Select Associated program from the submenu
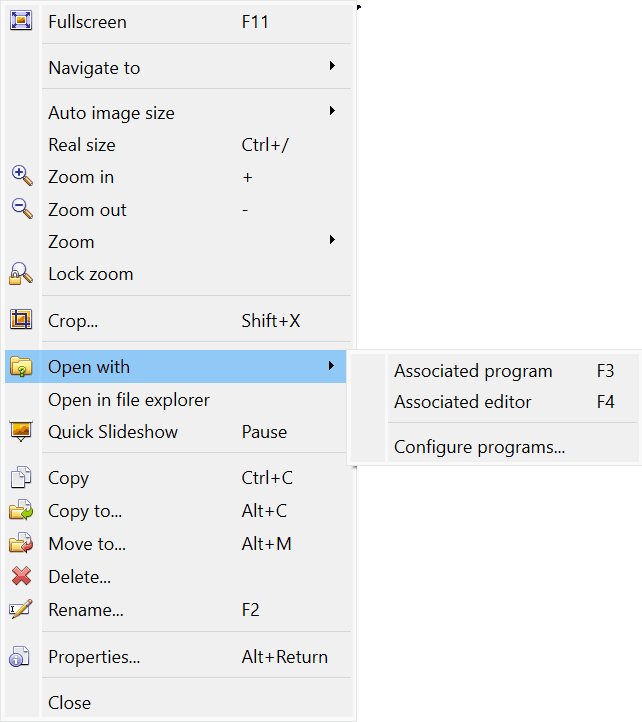Viewport: 642px width, 722px height. click(473, 371)
